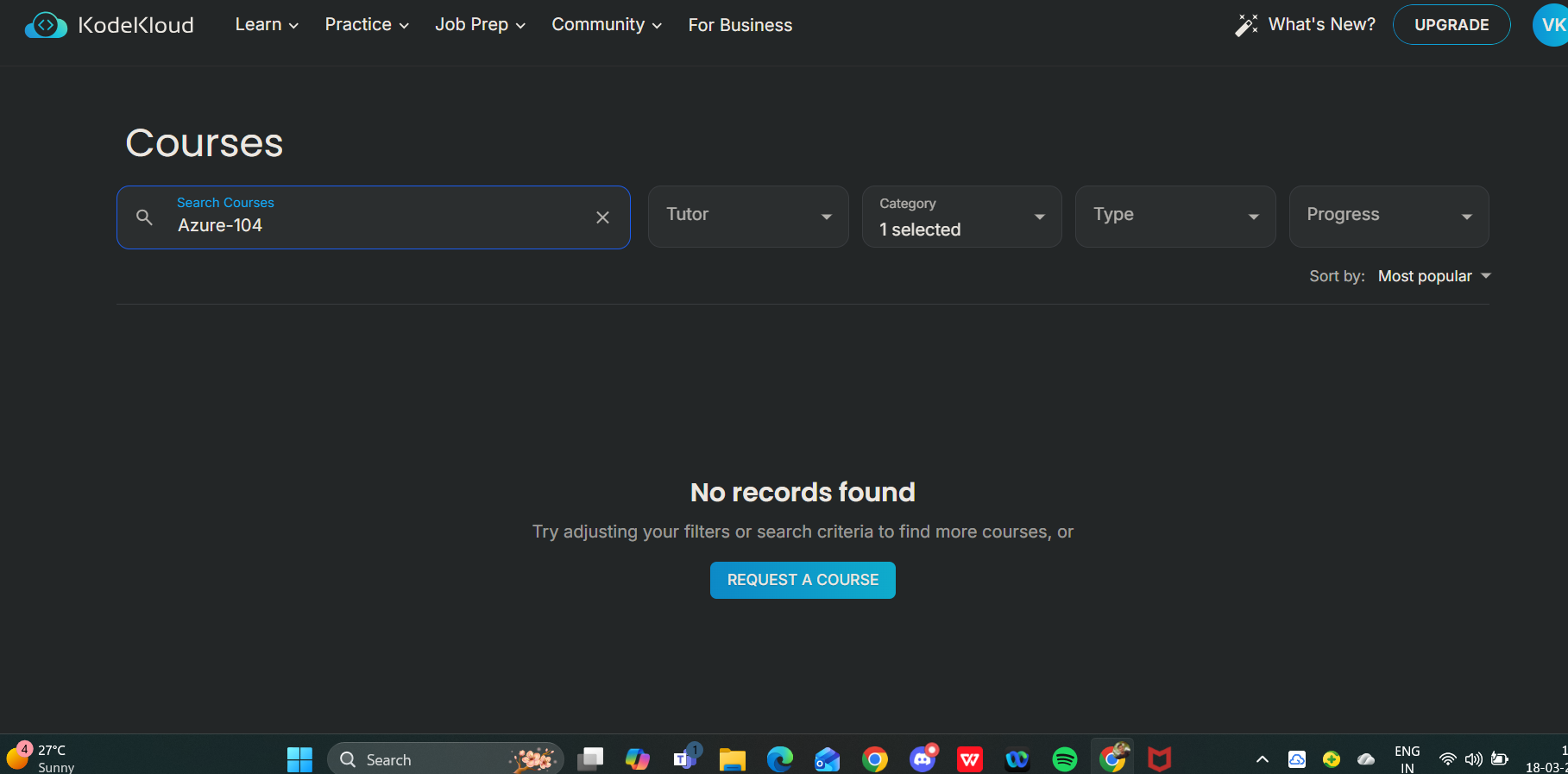Open Wi-Fi network settings in the tray

click(1448, 759)
